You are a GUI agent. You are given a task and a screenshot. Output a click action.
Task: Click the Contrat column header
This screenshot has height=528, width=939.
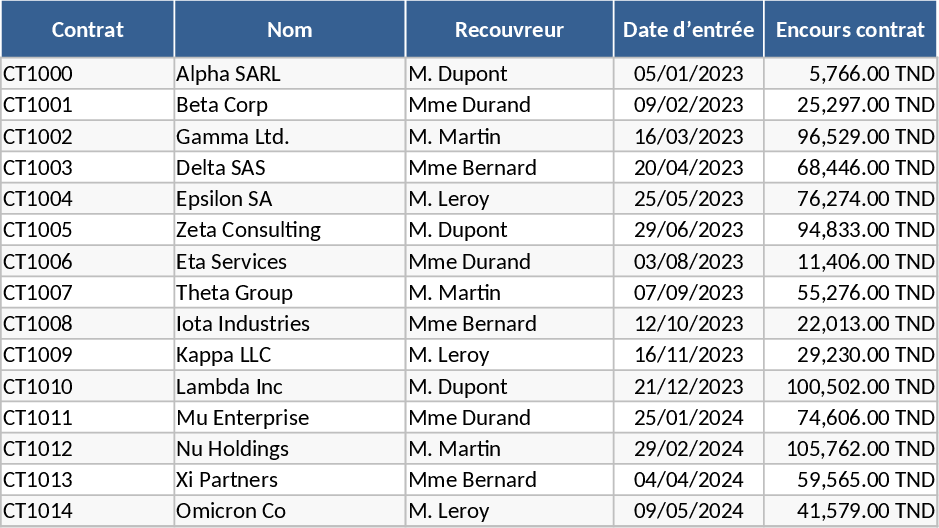click(x=88, y=30)
